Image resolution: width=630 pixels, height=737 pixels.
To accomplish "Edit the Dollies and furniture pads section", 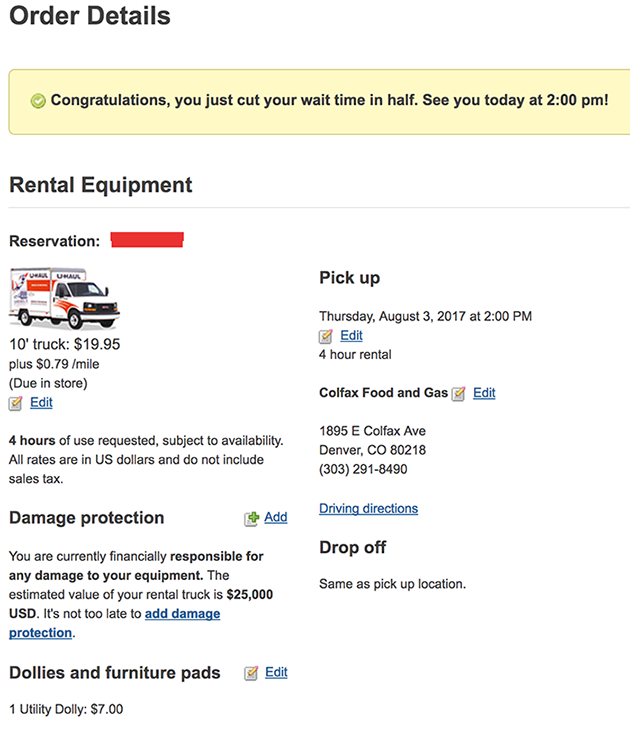I will [x=276, y=672].
